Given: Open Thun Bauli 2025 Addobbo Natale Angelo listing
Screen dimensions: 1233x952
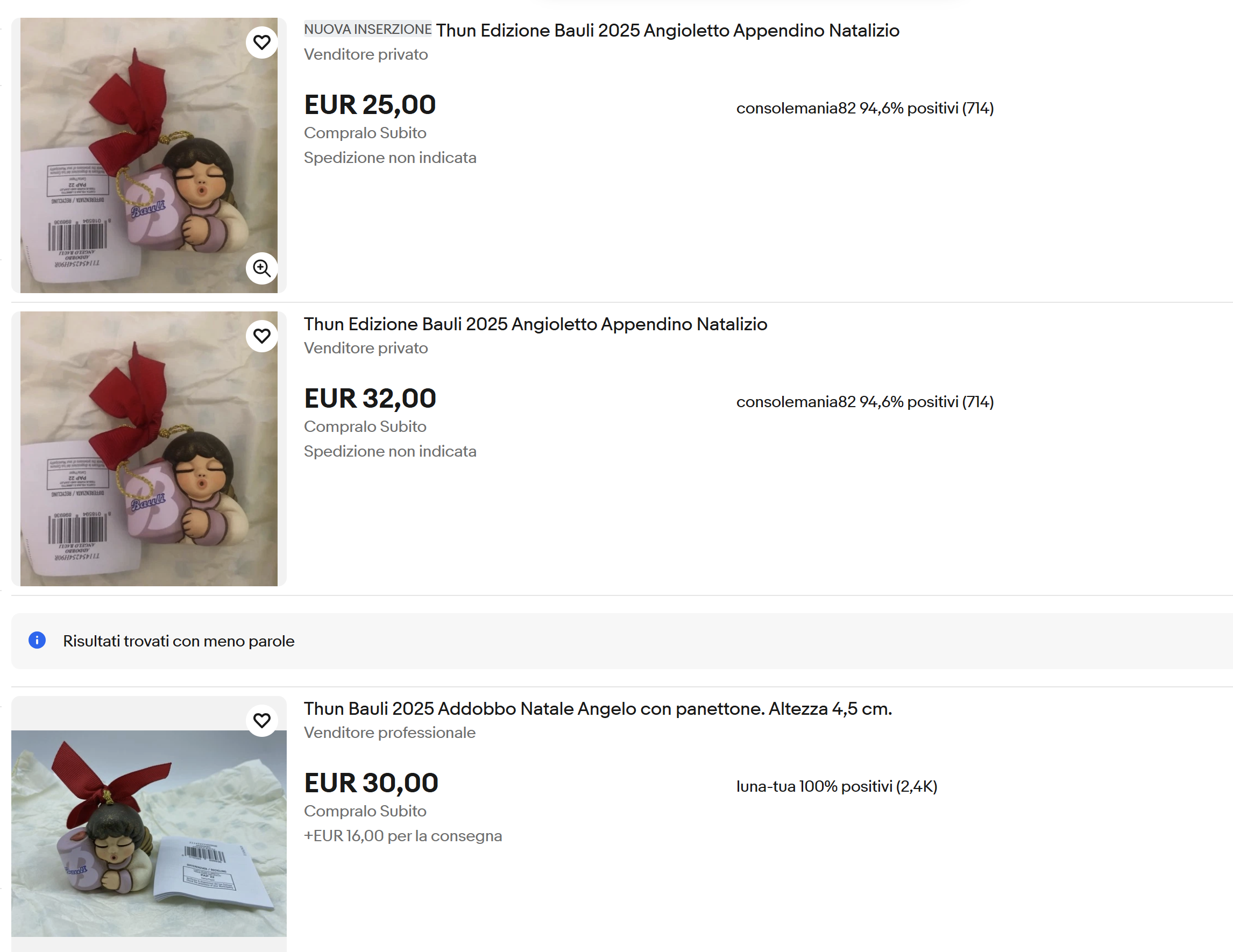Looking at the screenshot, I should coord(598,709).
